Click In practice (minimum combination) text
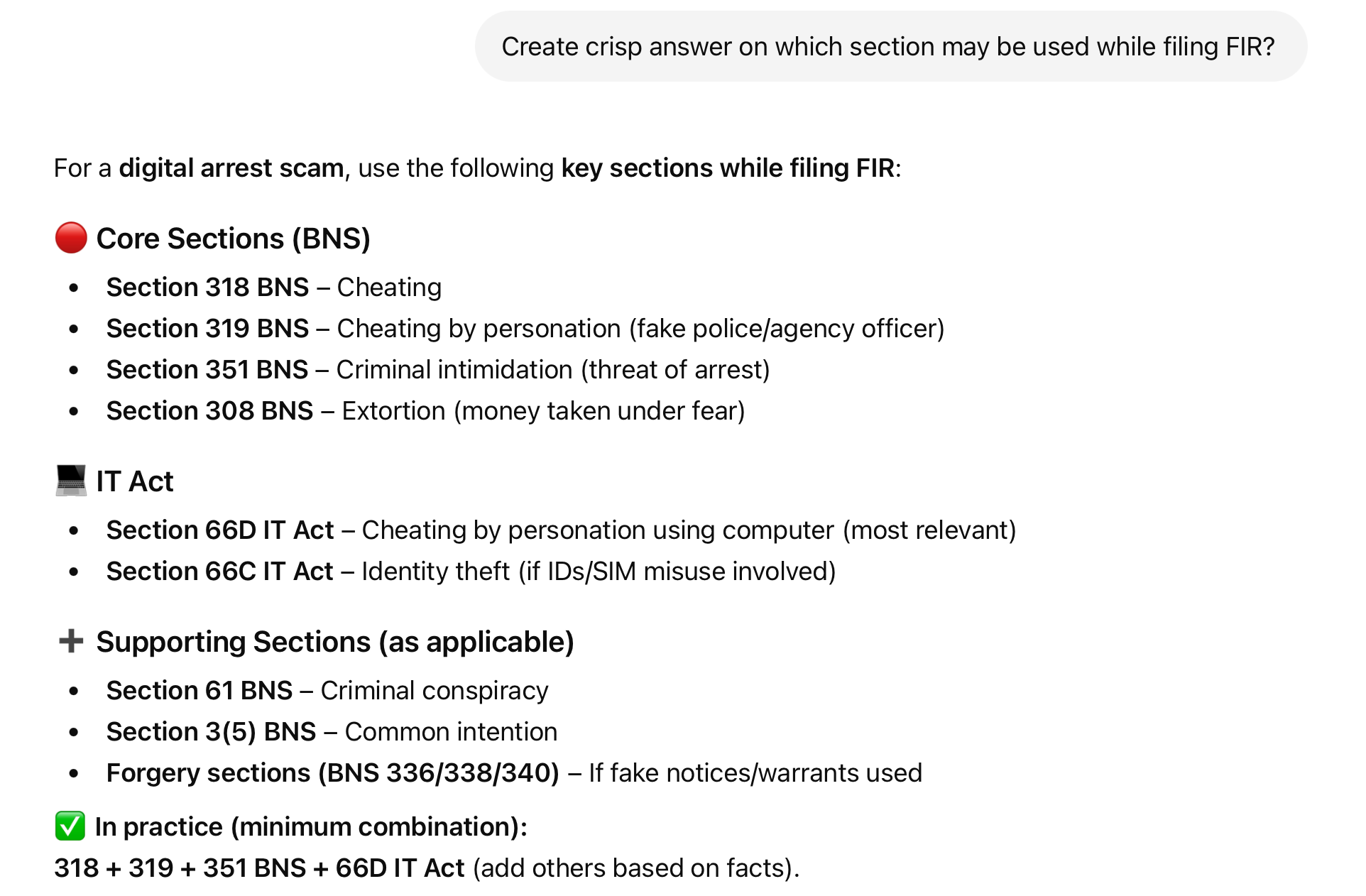Viewport: 1366px width, 896px height. pyautogui.click(x=311, y=827)
